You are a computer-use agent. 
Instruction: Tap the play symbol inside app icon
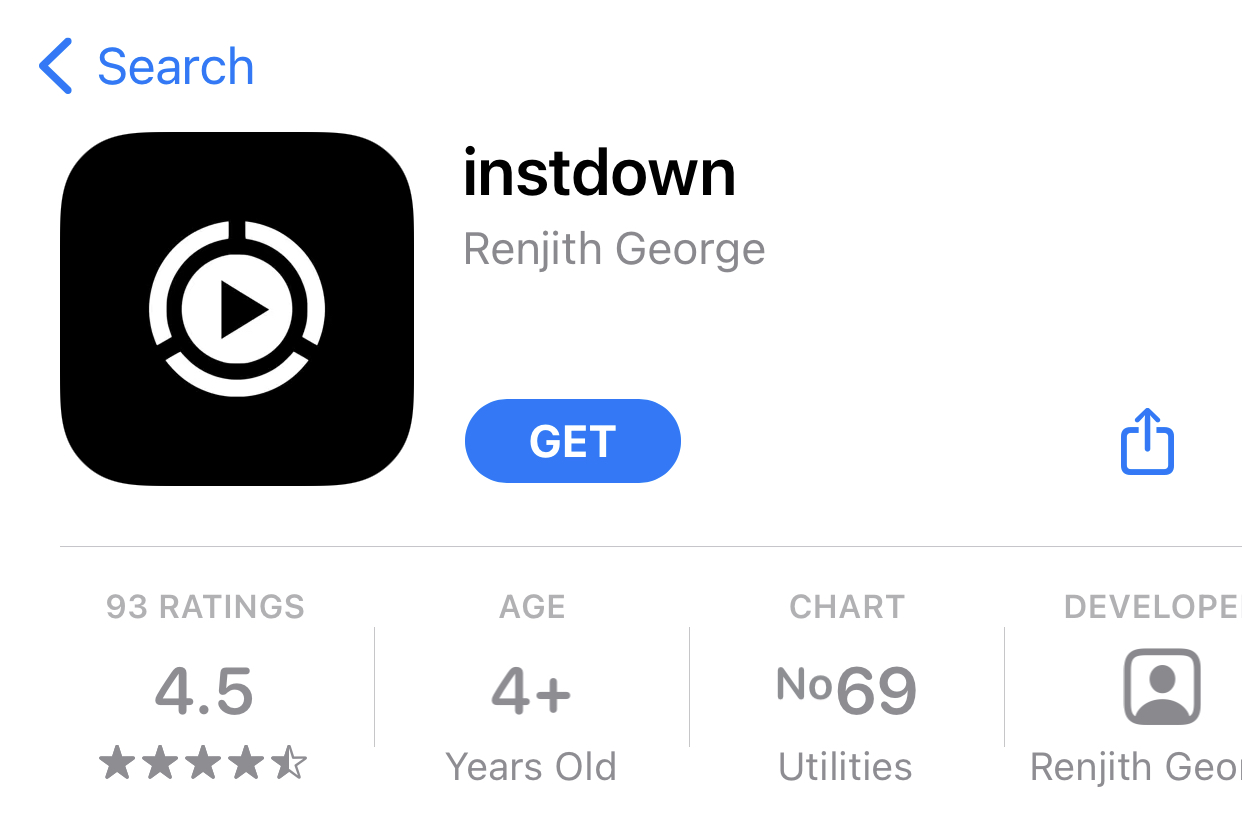click(243, 310)
